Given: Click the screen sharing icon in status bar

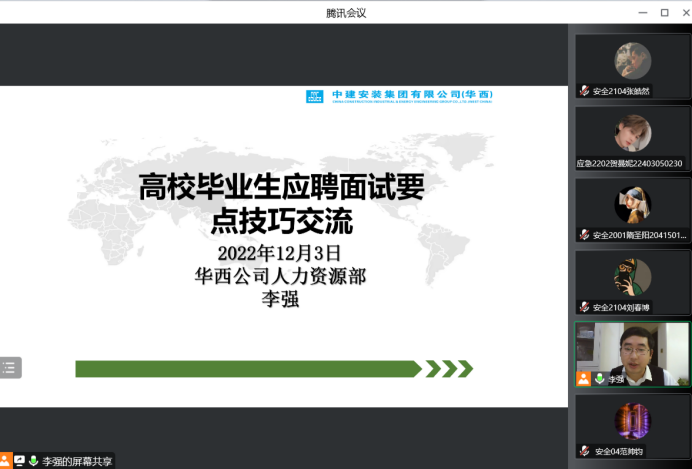Looking at the screenshot, I should [19, 461].
